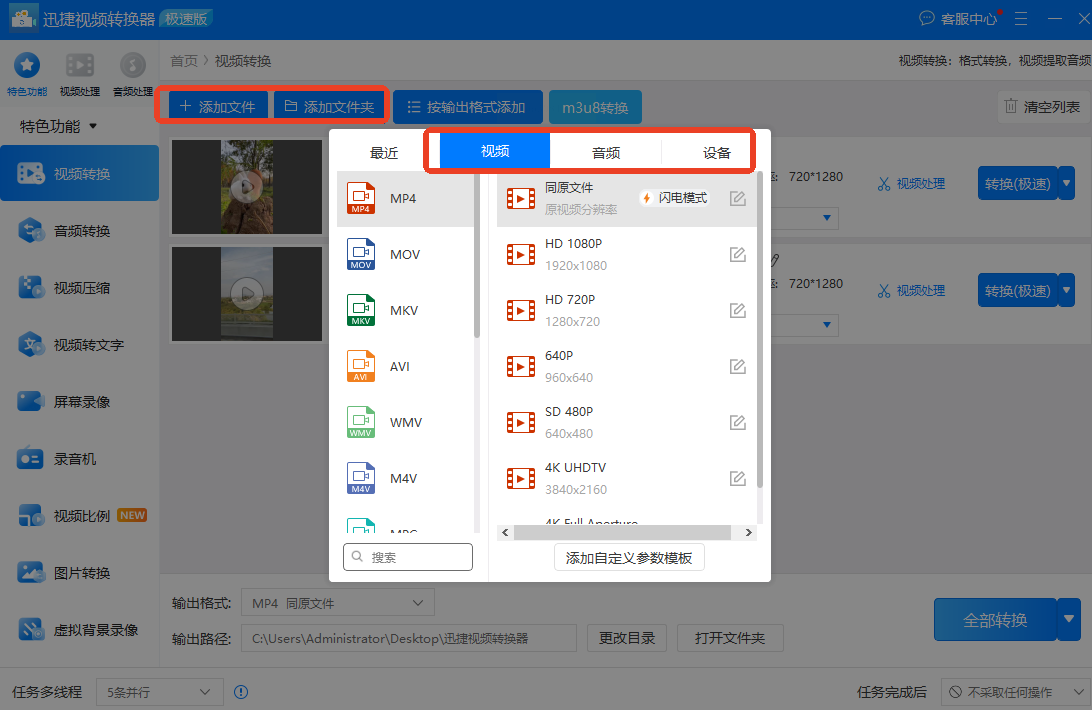Select the SD 480P preset row

(626, 422)
